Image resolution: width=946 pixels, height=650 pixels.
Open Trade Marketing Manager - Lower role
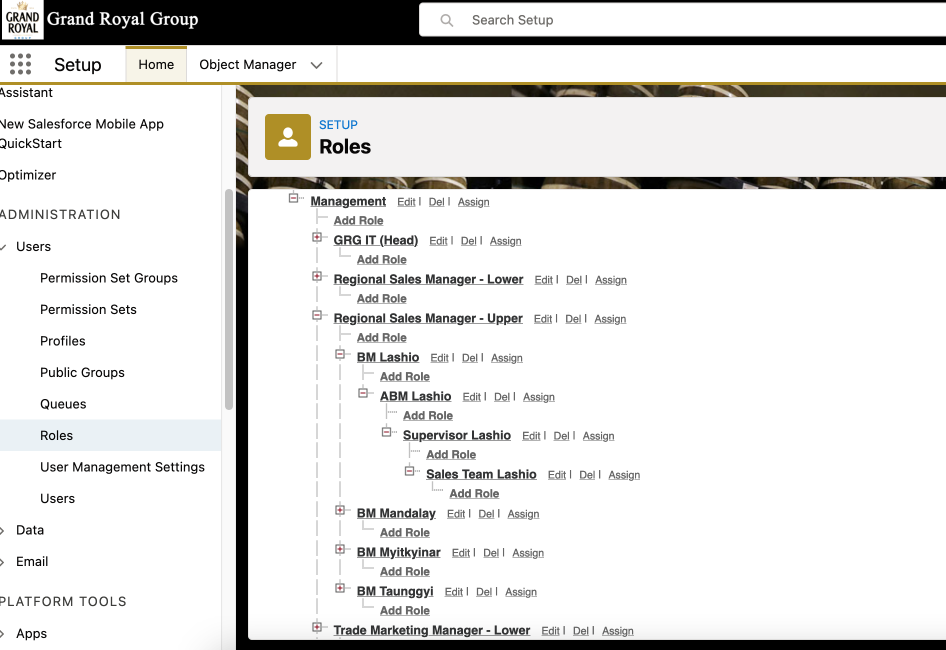tap(431, 631)
